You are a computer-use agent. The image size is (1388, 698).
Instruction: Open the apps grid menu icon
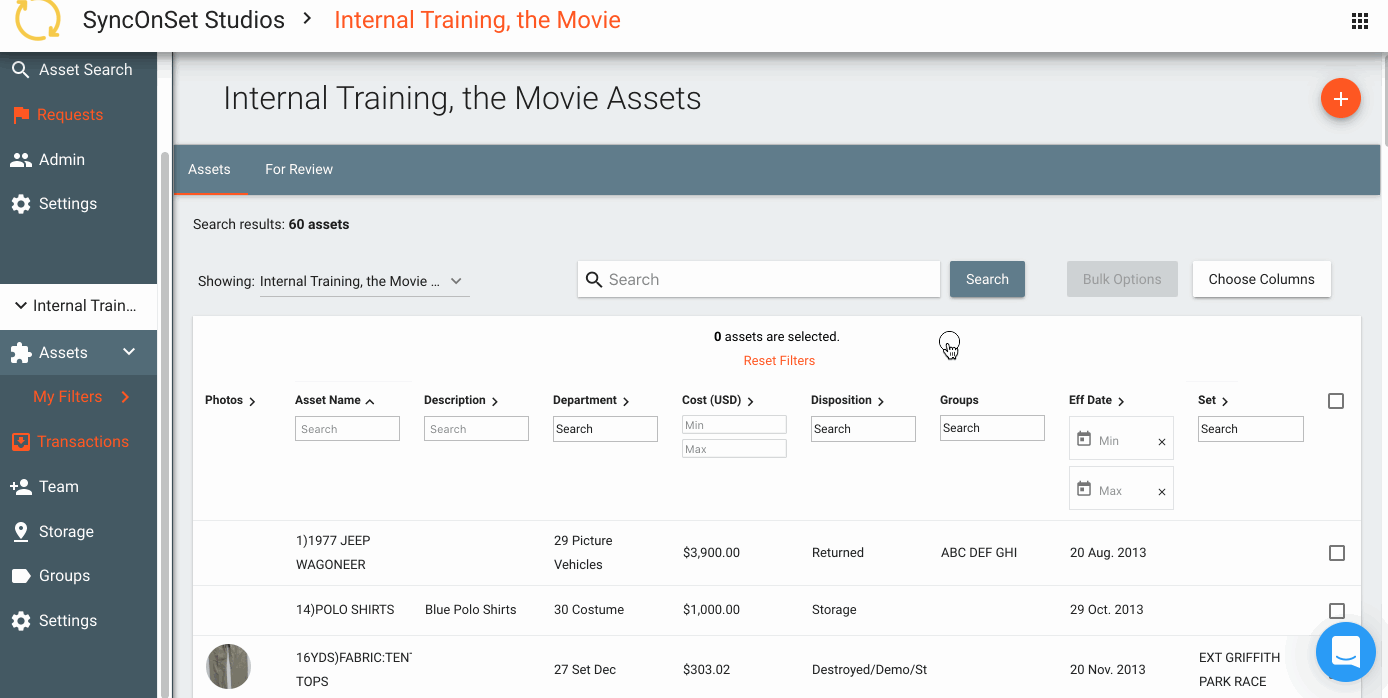(1360, 21)
